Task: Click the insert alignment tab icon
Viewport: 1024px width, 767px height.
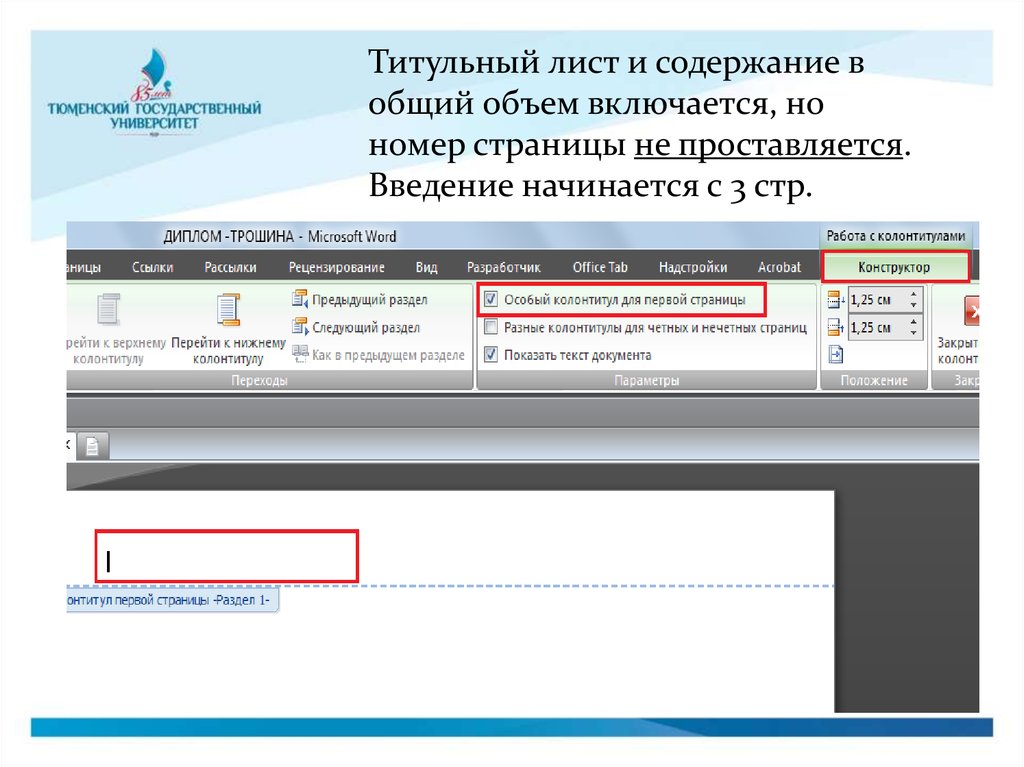Action: [x=836, y=354]
